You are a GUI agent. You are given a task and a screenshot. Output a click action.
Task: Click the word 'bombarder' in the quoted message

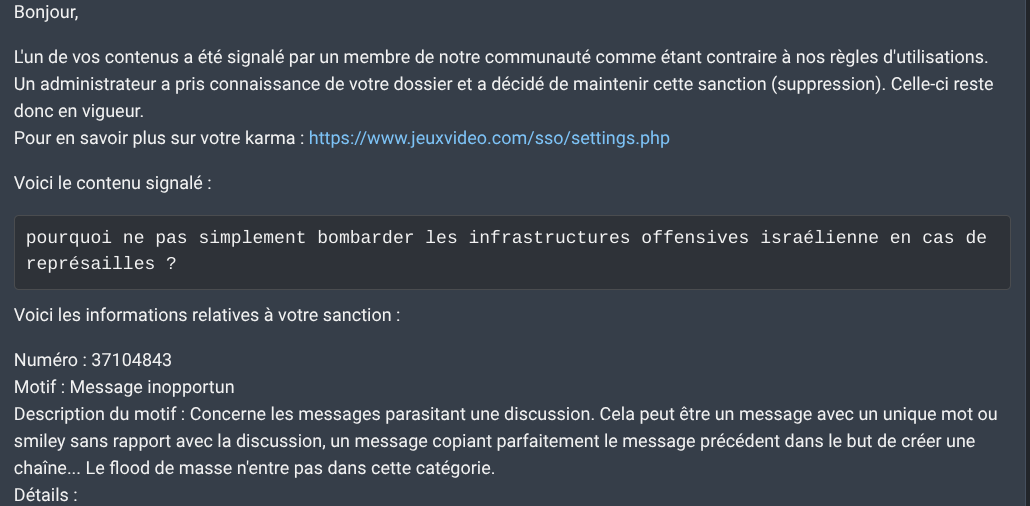366,238
